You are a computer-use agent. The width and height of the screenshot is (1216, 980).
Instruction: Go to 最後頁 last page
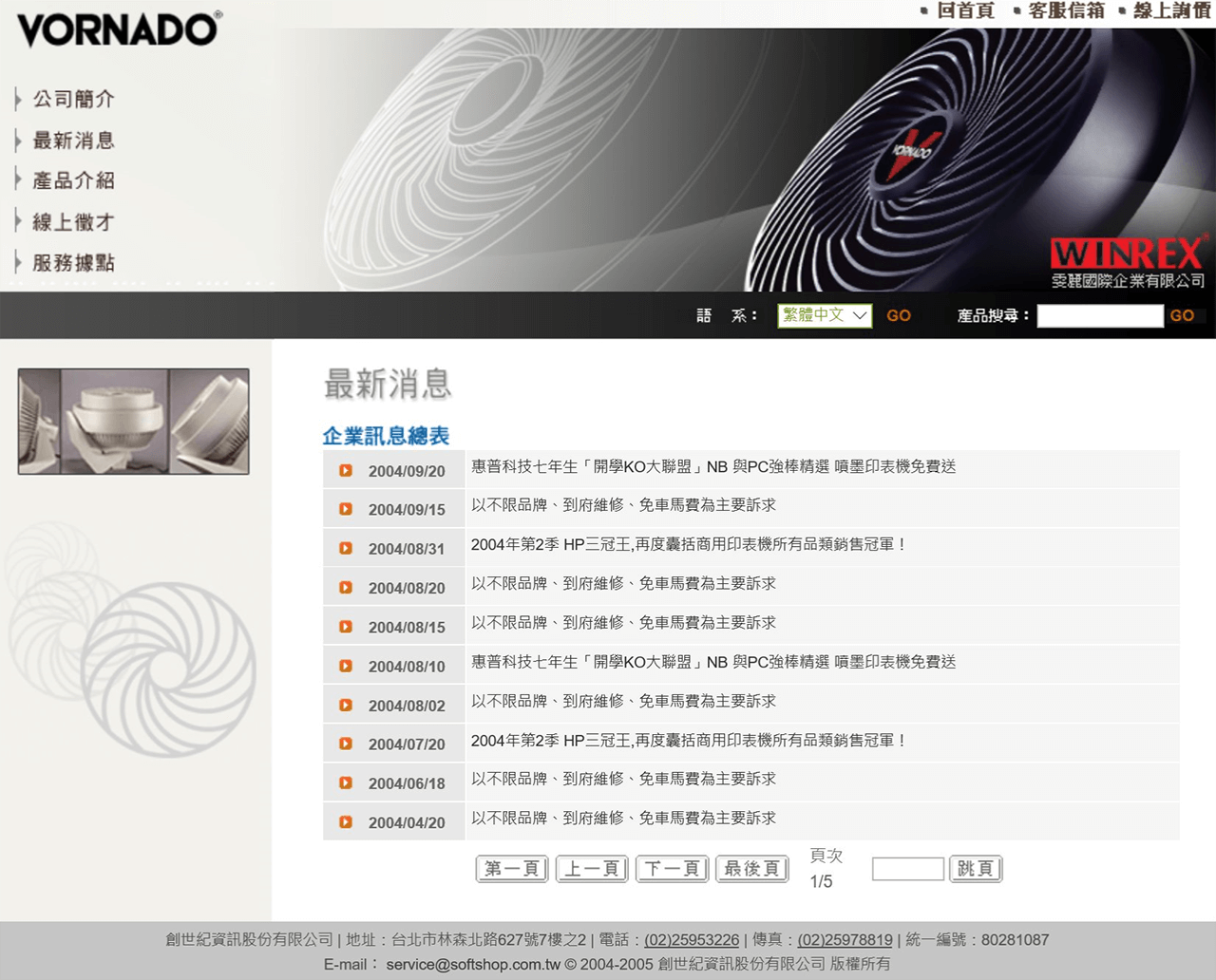pos(752,869)
